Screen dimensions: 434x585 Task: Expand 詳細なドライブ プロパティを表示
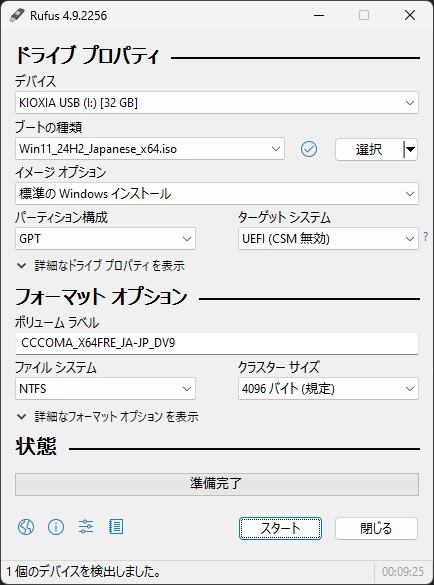click(101, 266)
